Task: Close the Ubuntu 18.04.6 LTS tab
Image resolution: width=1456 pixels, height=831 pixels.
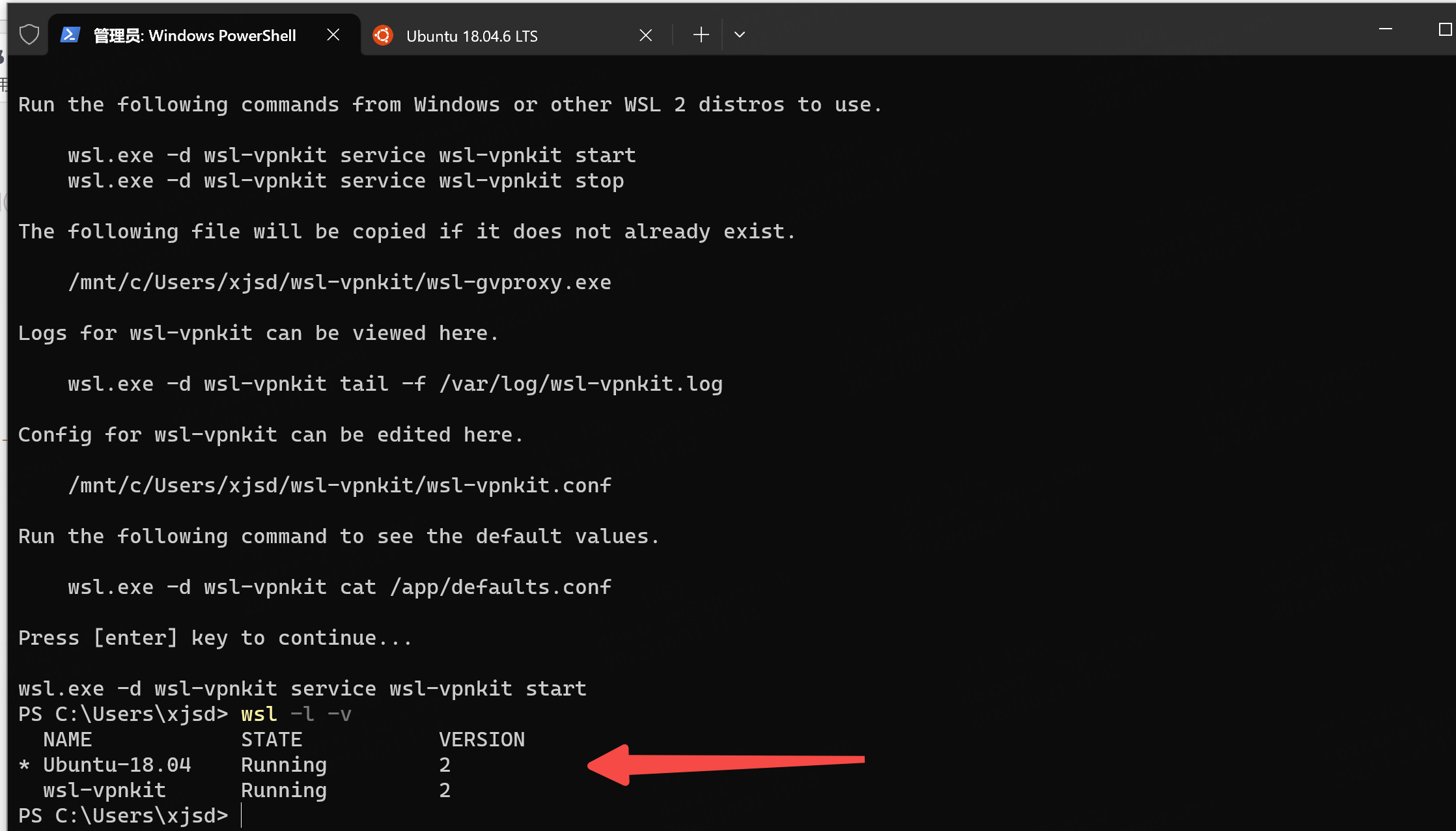Action: [x=645, y=35]
